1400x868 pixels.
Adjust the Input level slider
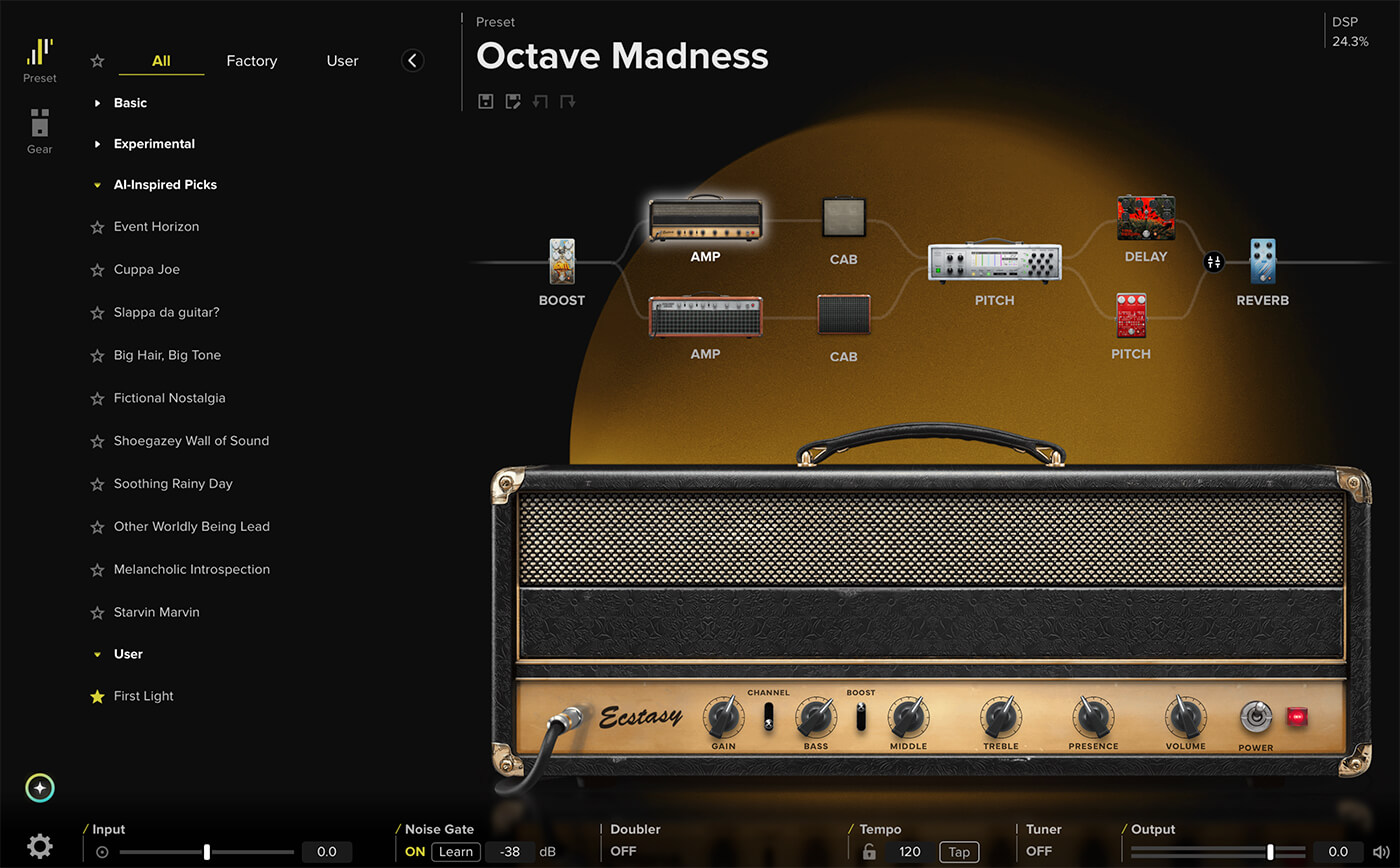coord(207,852)
